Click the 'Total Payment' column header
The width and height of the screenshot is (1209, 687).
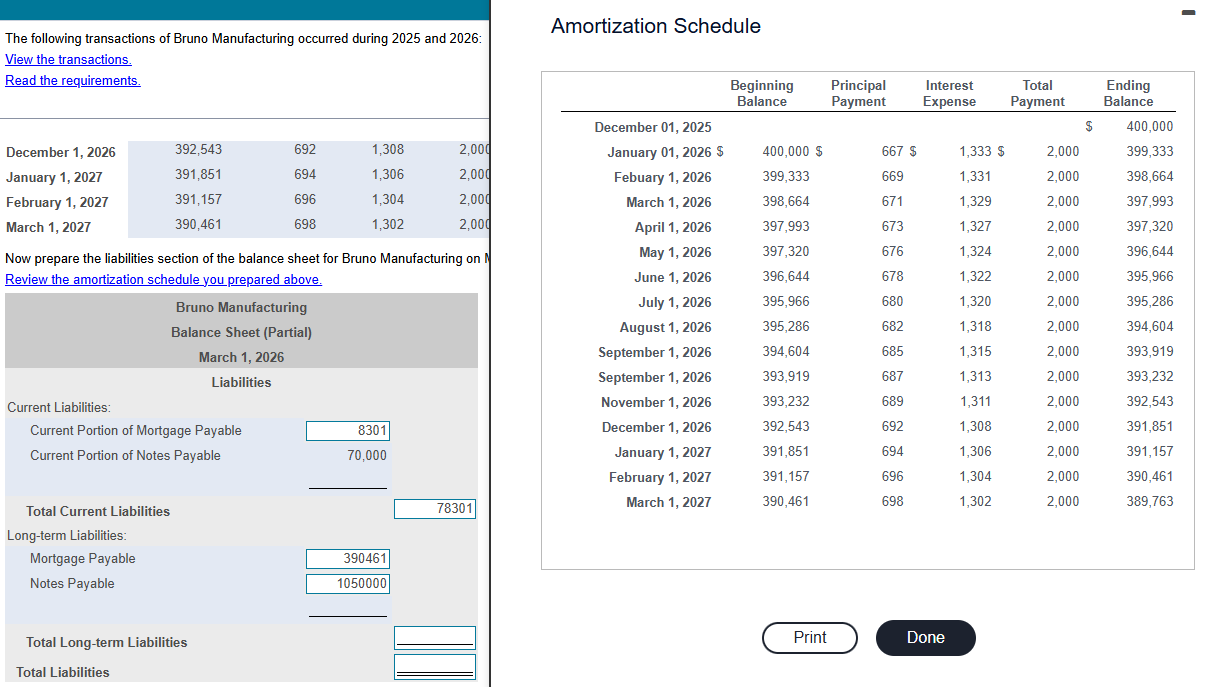pos(1037,93)
